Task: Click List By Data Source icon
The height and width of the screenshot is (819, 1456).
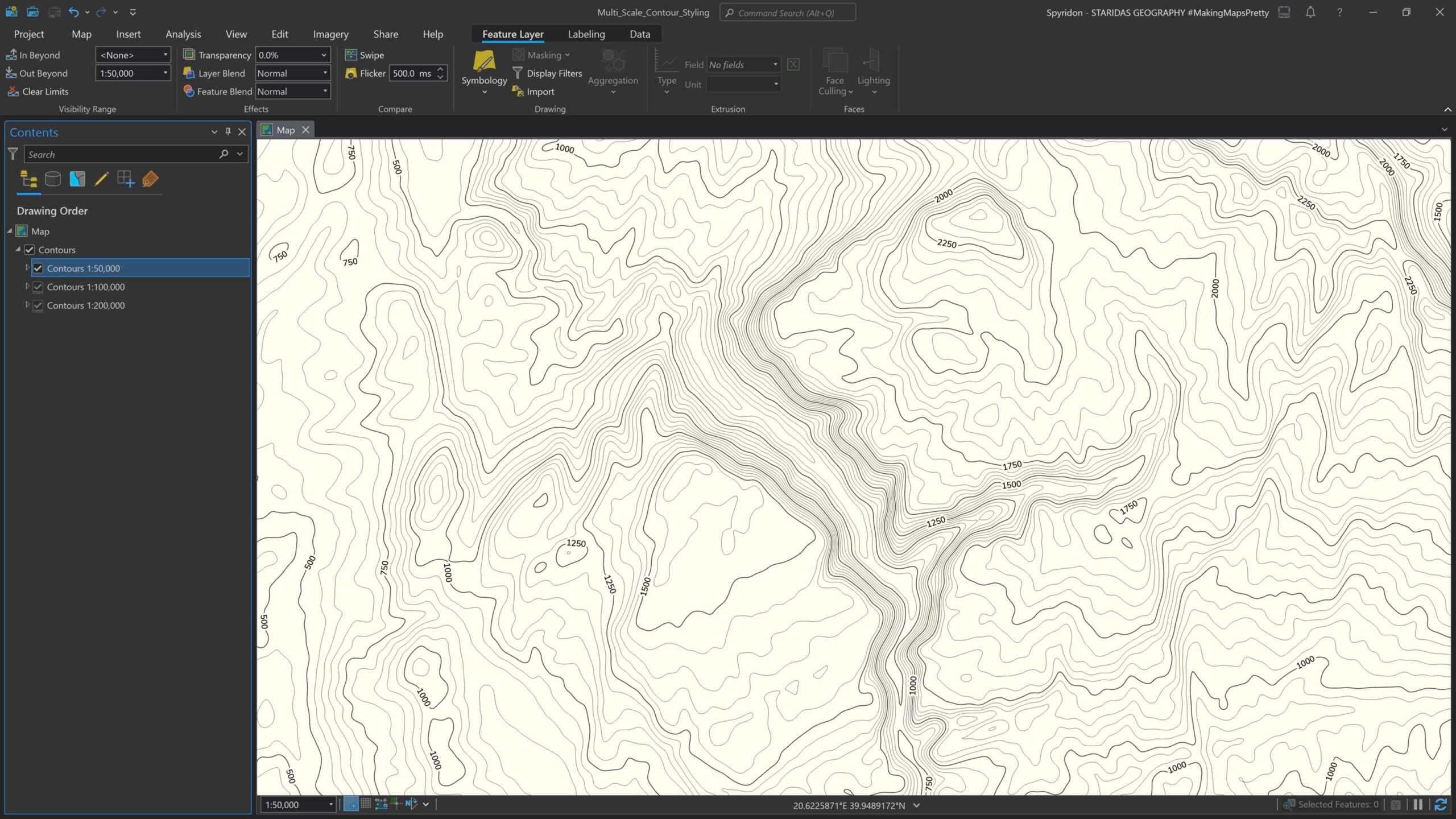Action: pos(53,179)
